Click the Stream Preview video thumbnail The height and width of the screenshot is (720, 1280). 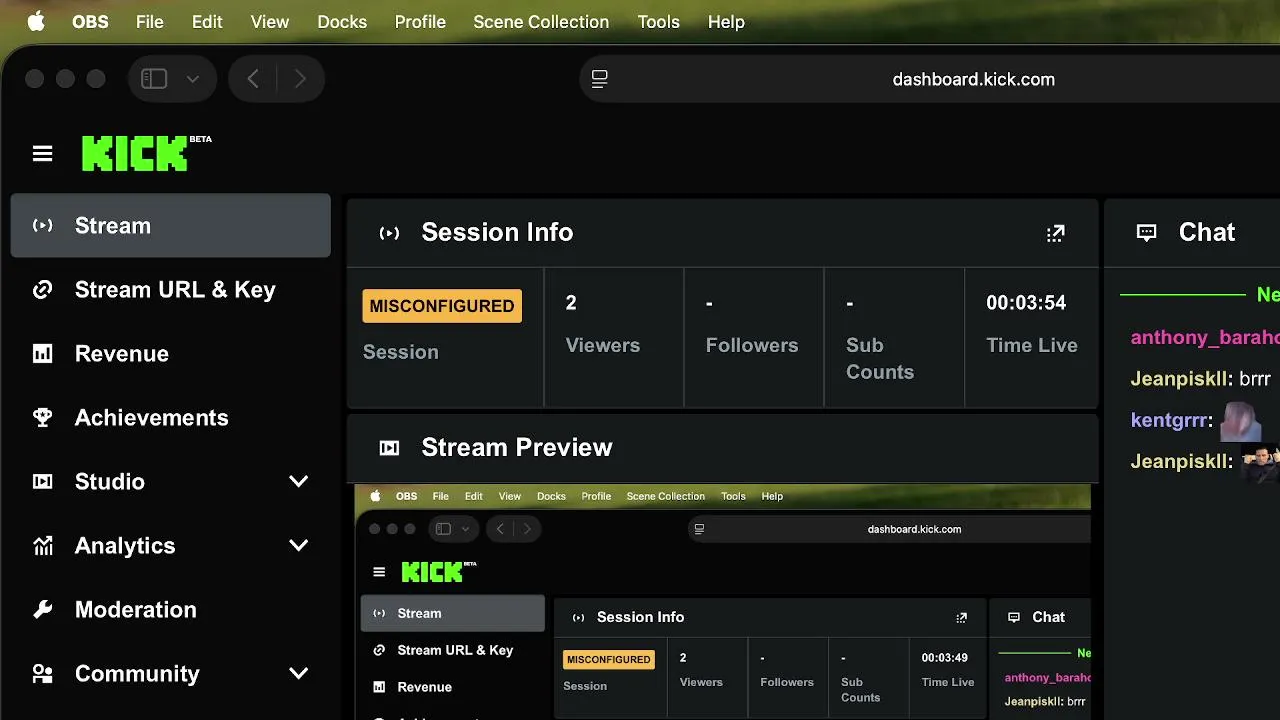tap(723, 602)
